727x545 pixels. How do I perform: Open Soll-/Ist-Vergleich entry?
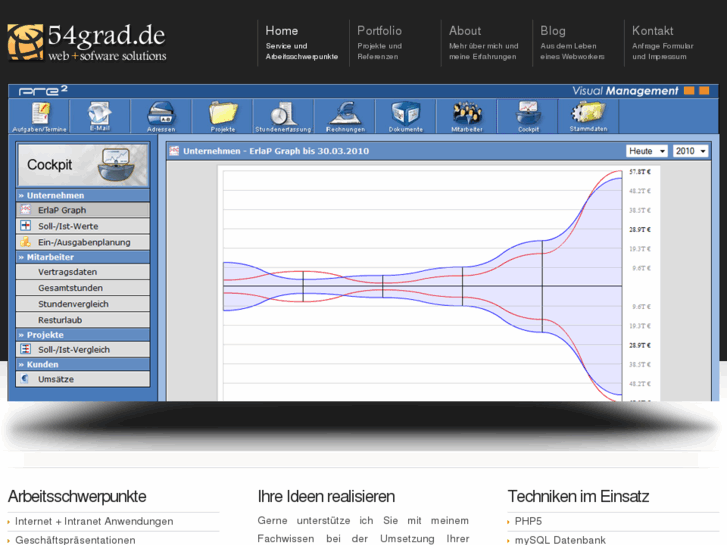pyautogui.click(x=83, y=349)
